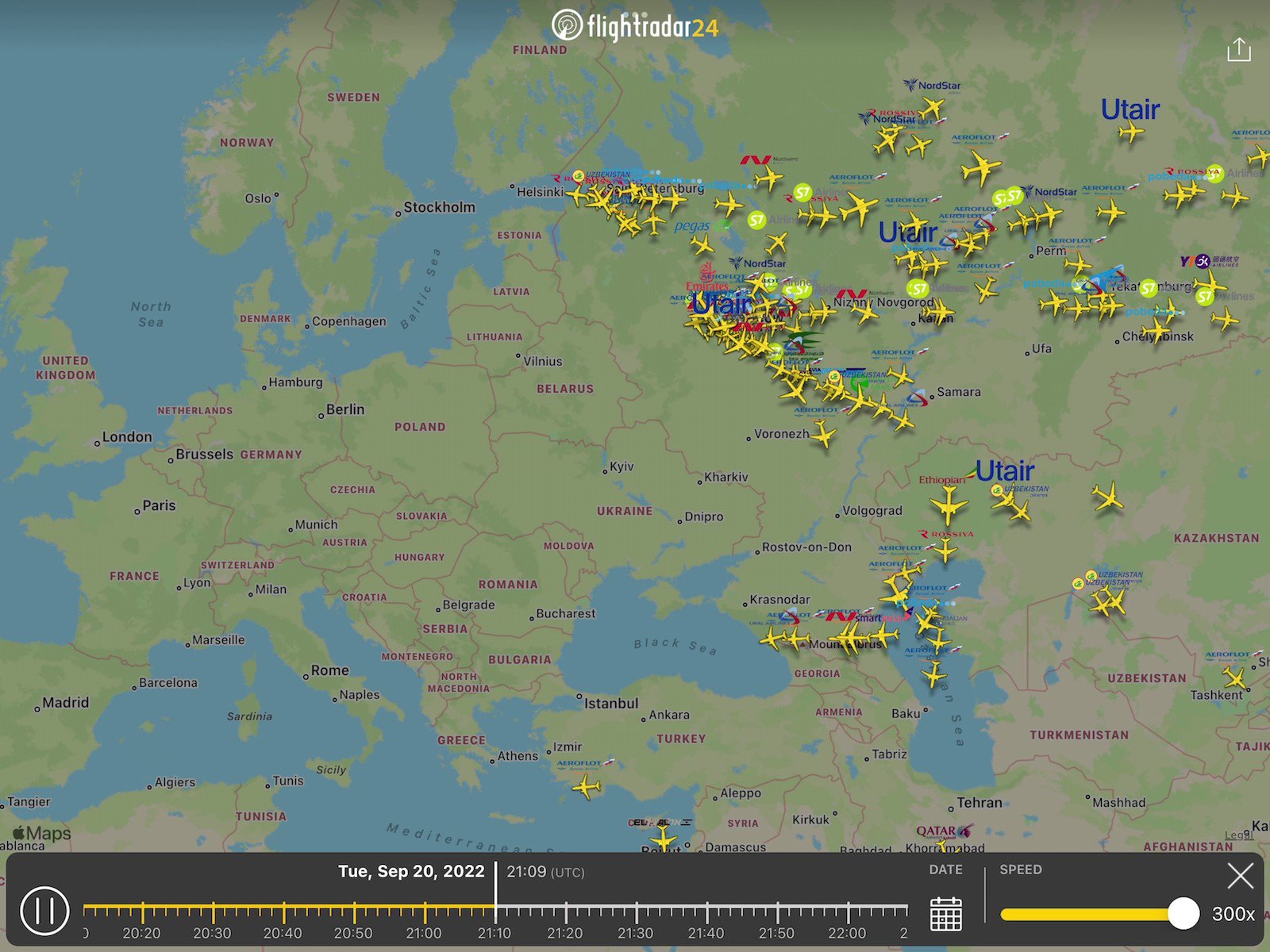Click the Copenhagen city label
Image resolution: width=1270 pixels, height=952 pixels.
[x=349, y=321]
